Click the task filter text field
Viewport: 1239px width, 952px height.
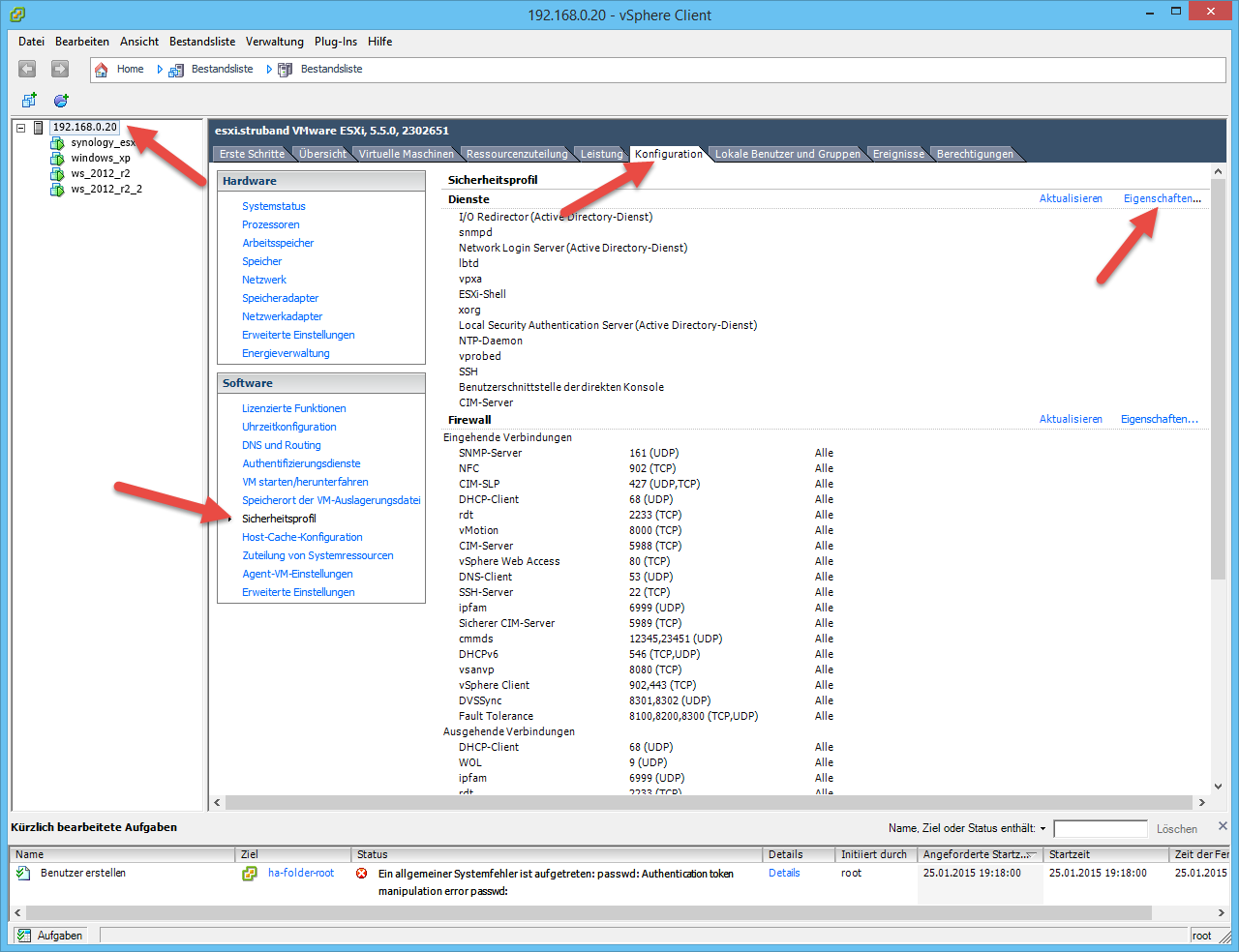[x=1100, y=829]
